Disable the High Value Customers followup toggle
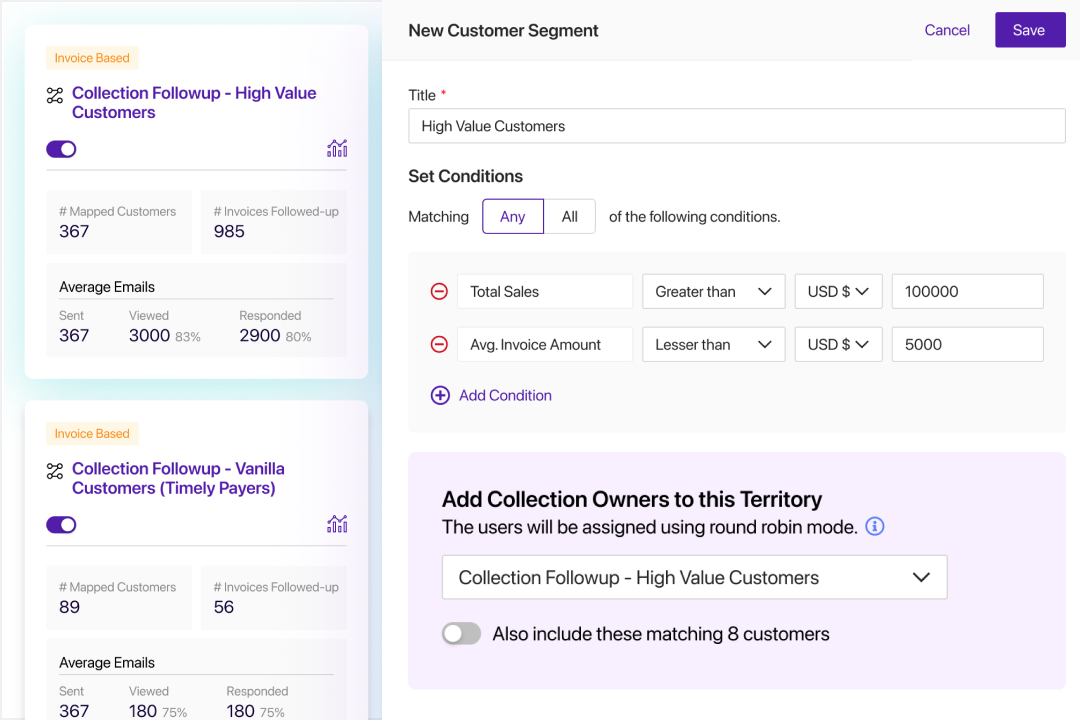 pos(61,149)
